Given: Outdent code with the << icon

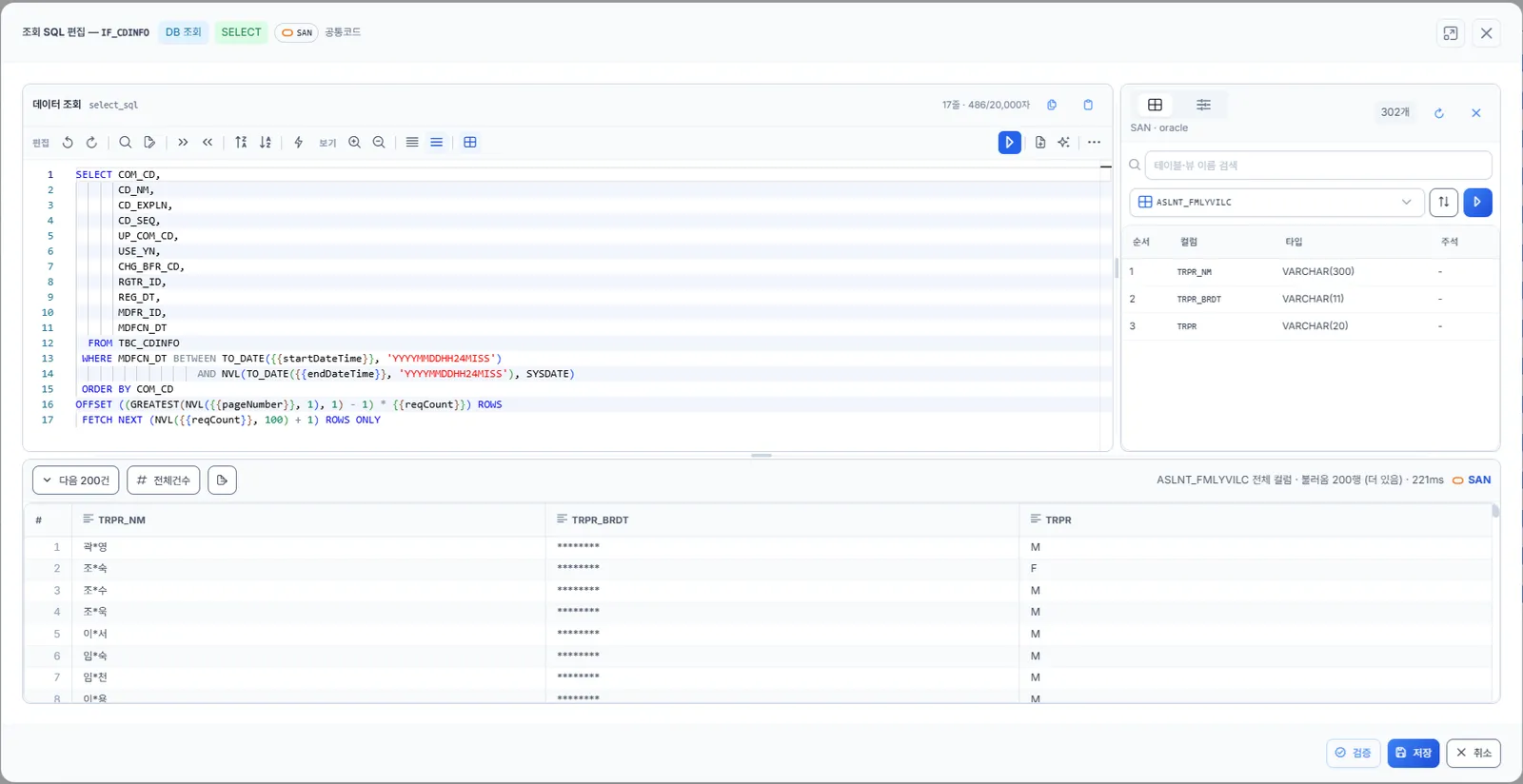Looking at the screenshot, I should pyautogui.click(x=208, y=143).
